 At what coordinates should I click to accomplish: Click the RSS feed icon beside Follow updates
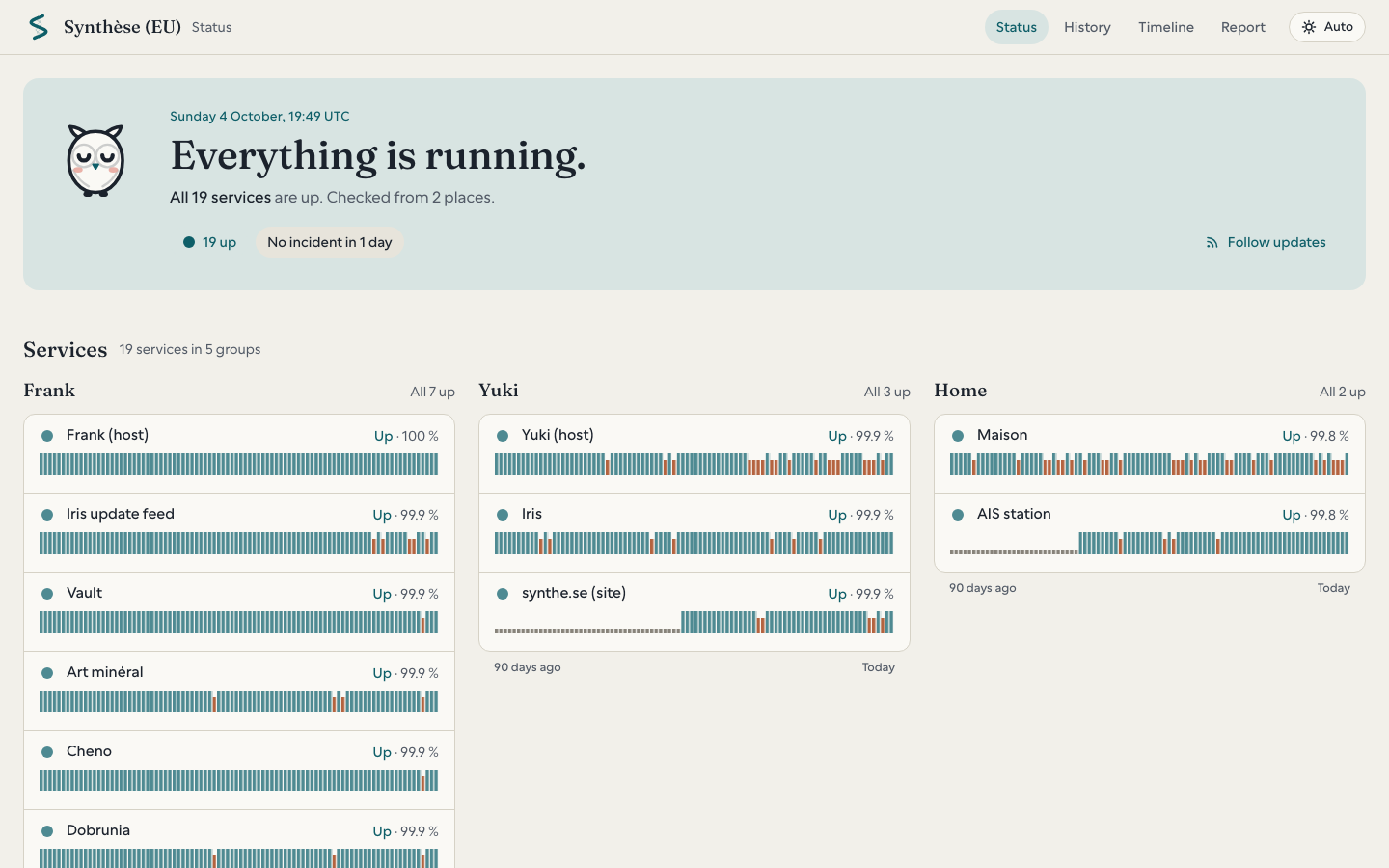[1212, 243]
